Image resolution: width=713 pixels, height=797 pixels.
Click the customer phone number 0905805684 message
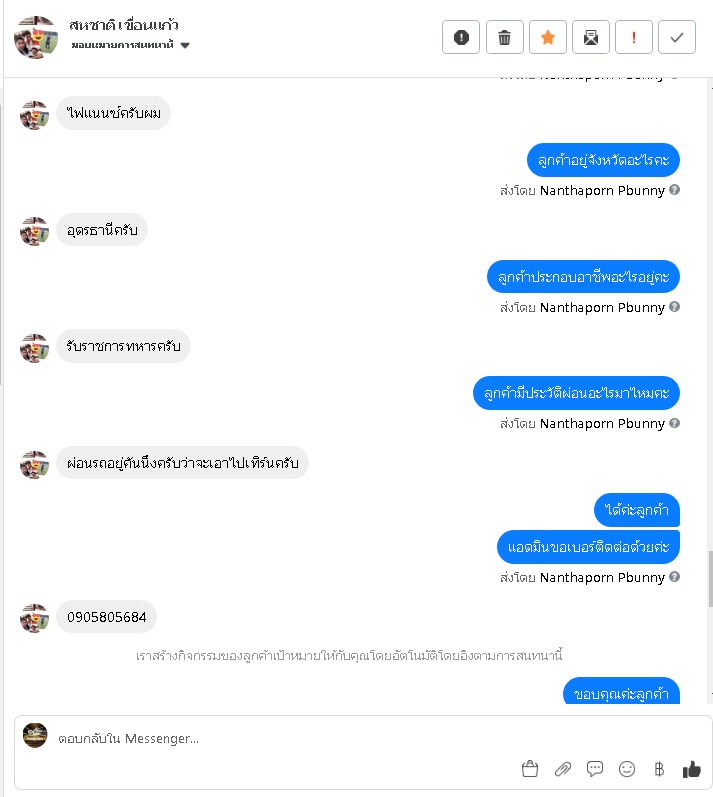click(x=107, y=617)
